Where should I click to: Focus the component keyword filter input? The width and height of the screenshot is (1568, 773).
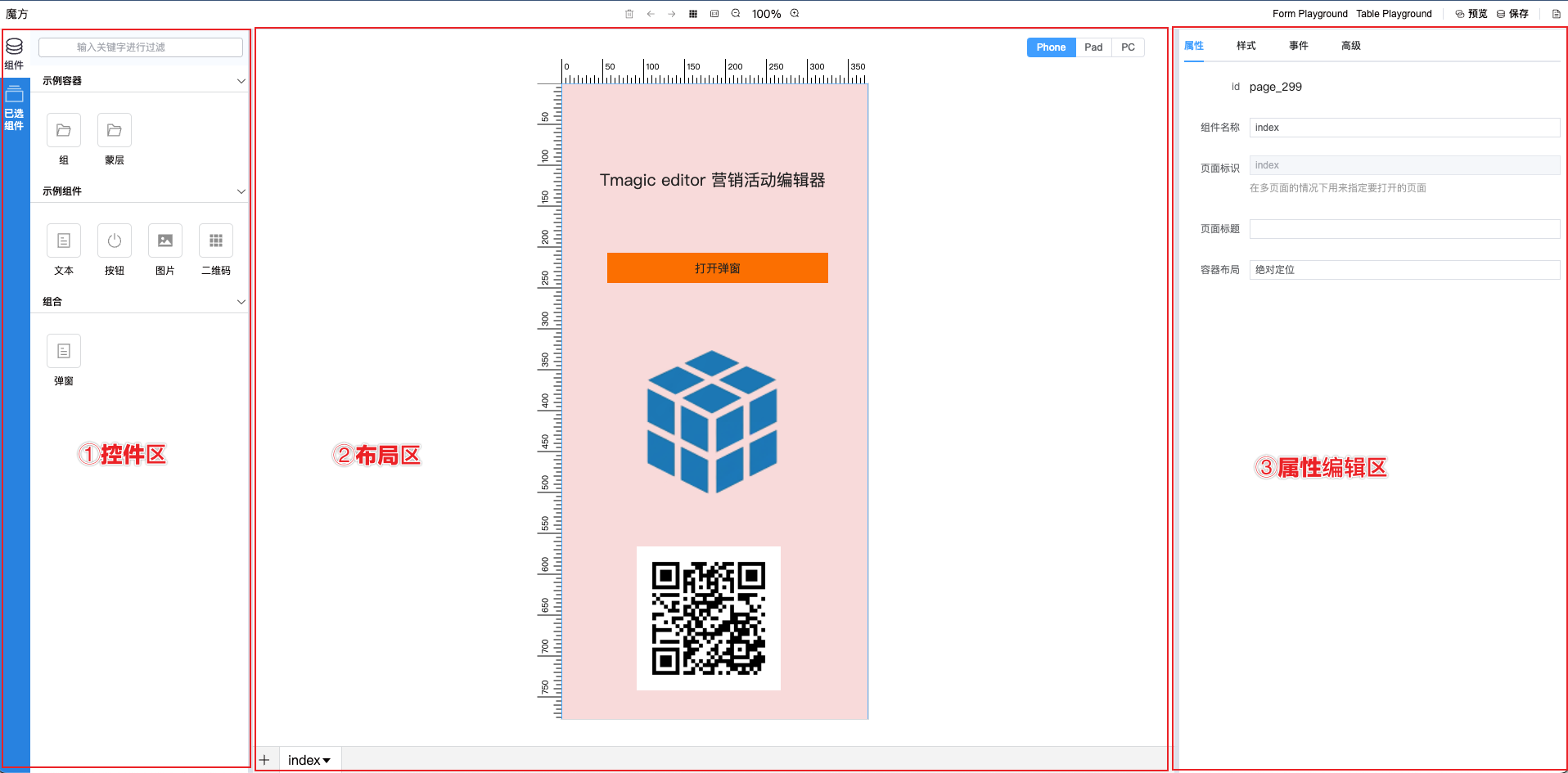pyautogui.click(x=141, y=47)
